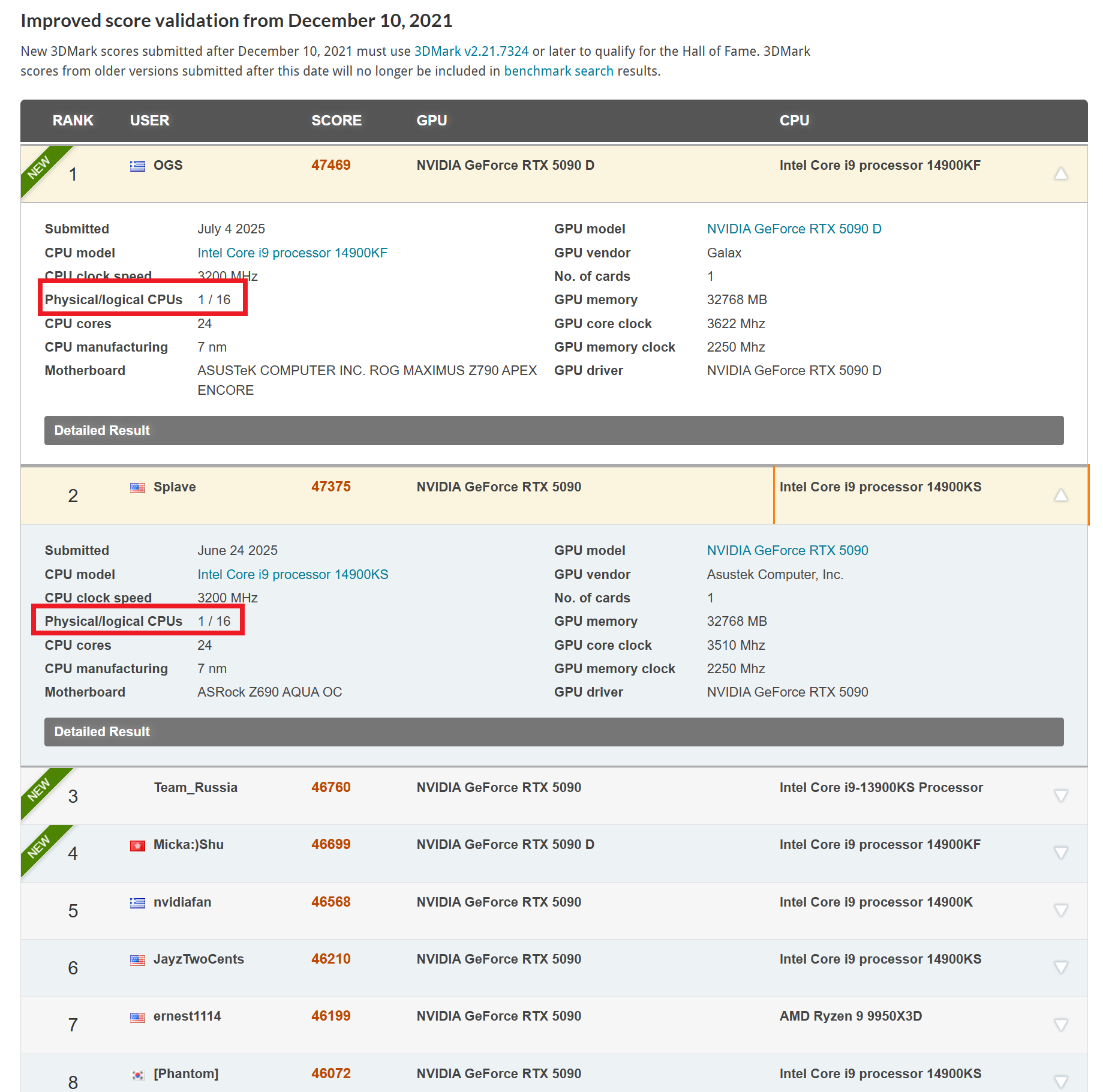Click the 3510 Mhz GPU core clock value
1103x1092 pixels.
point(736,646)
